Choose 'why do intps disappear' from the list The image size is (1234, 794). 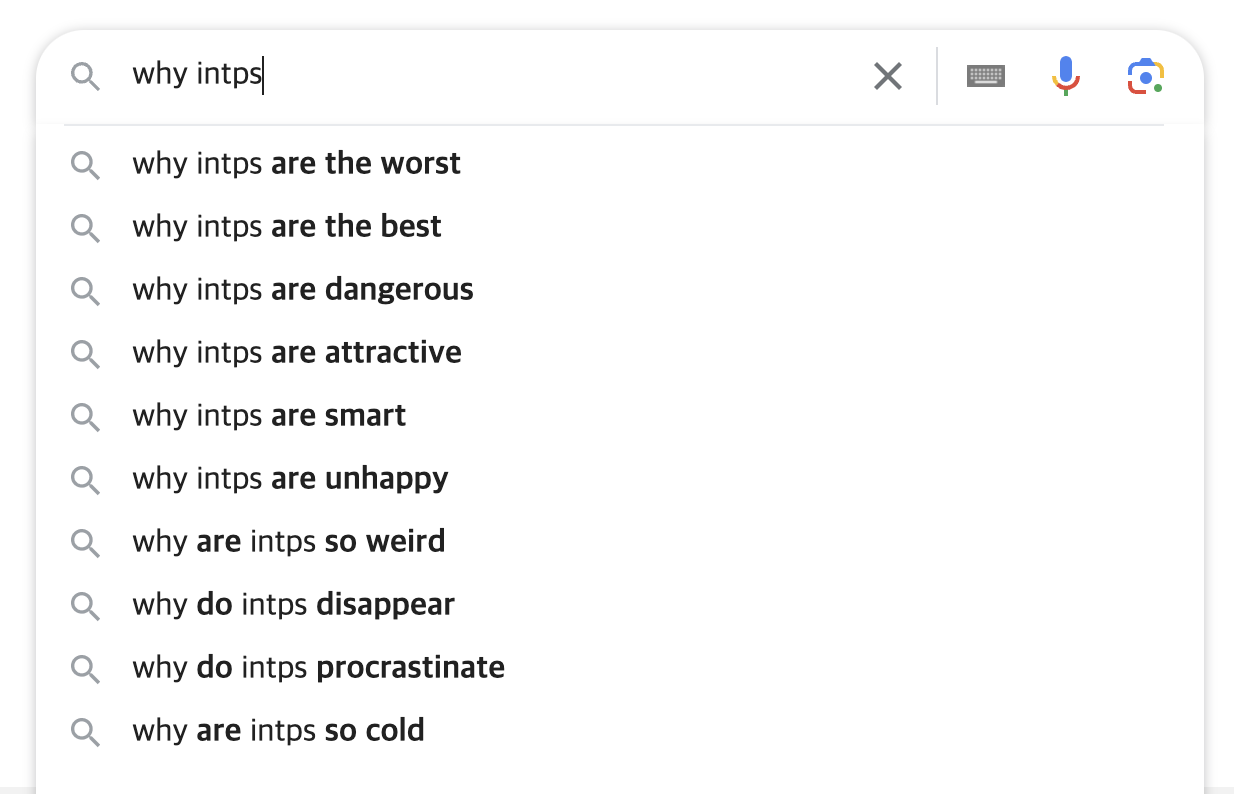tap(294, 606)
